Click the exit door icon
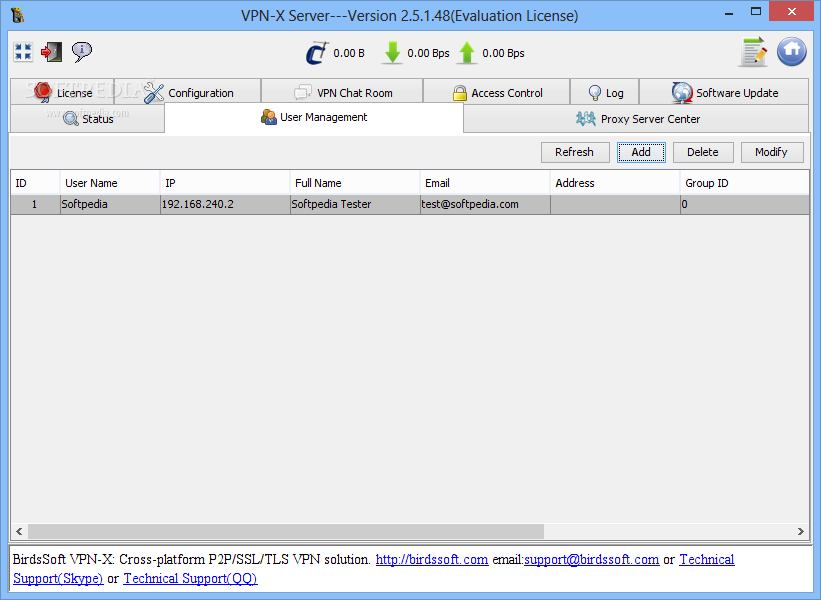This screenshot has width=821, height=600. tap(51, 52)
